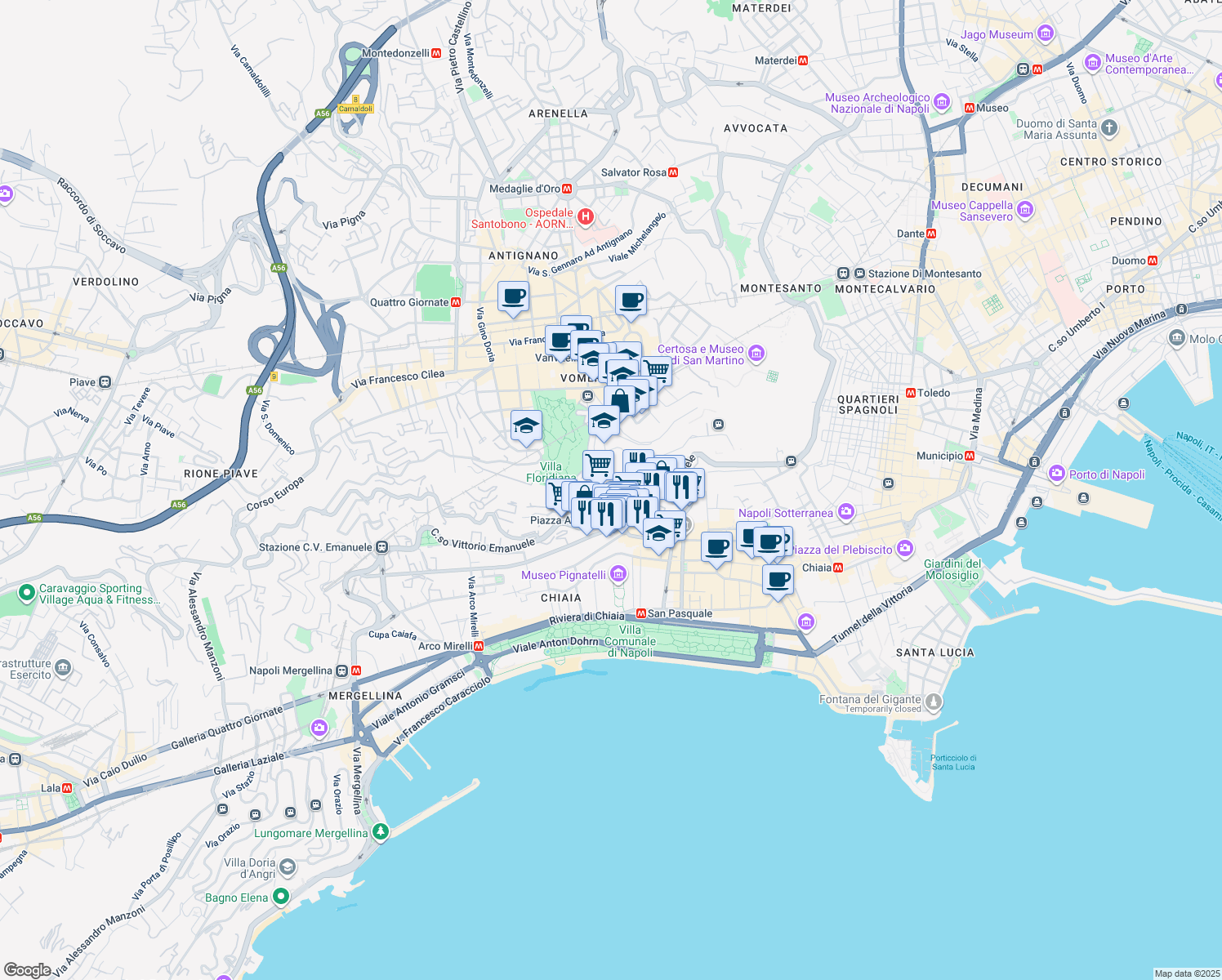Click the Via Francesco Cilea street label
1222x980 pixels.
pyautogui.click(x=398, y=378)
